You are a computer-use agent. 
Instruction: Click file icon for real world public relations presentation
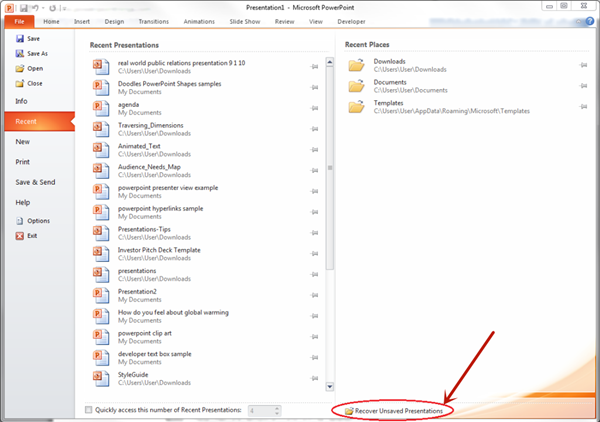101,67
